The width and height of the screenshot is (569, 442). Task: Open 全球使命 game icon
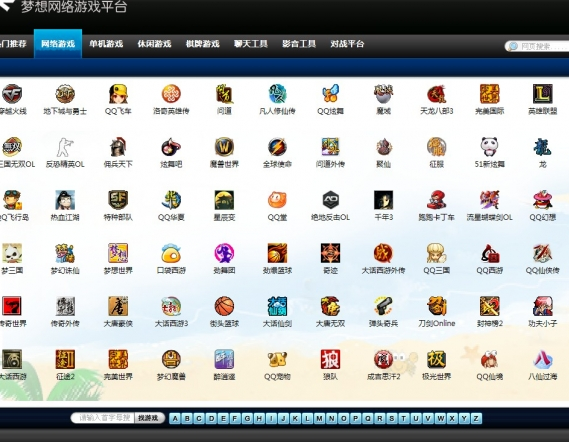(x=277, y=147)
